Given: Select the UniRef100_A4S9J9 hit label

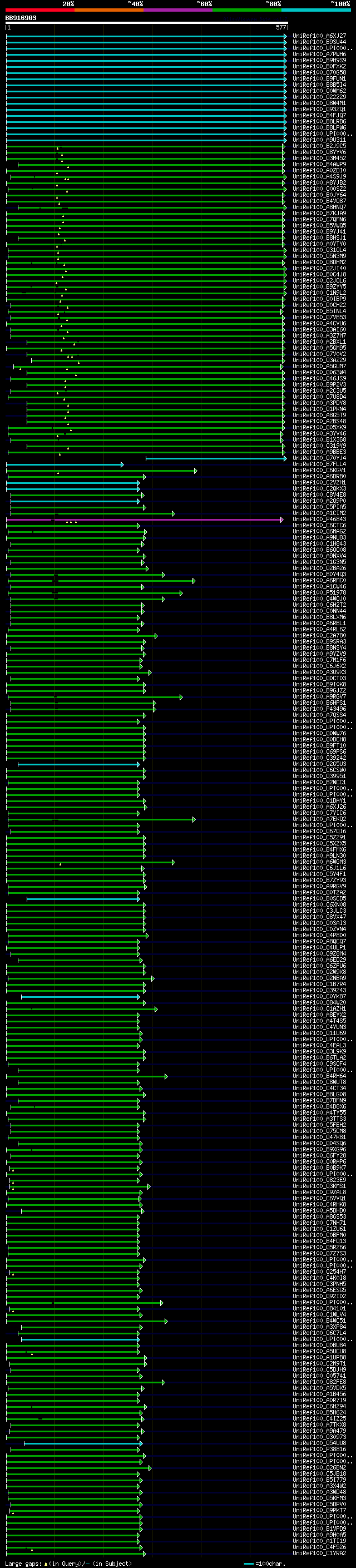Looking at the screenshot, I should tap(319, 176).
